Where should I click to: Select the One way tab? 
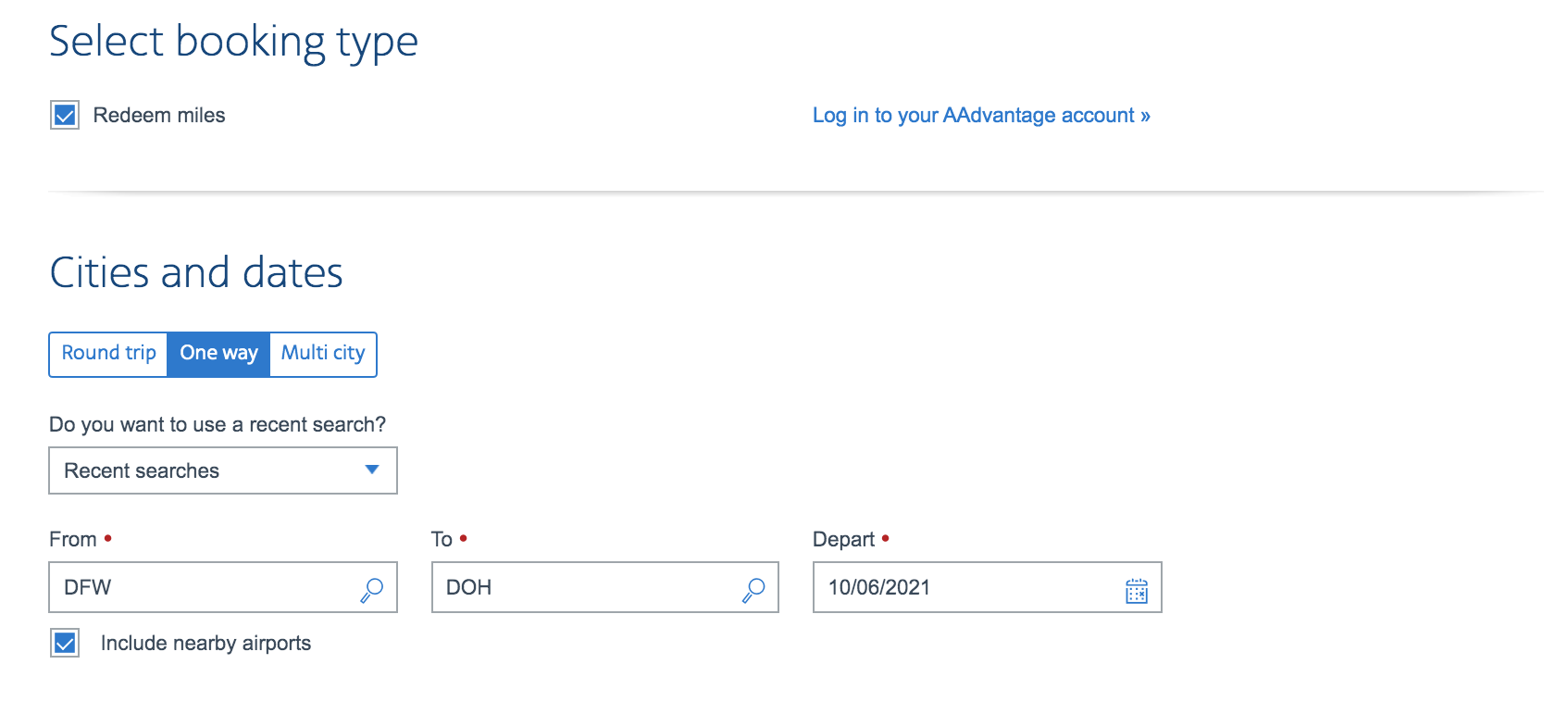pos(218,354)
